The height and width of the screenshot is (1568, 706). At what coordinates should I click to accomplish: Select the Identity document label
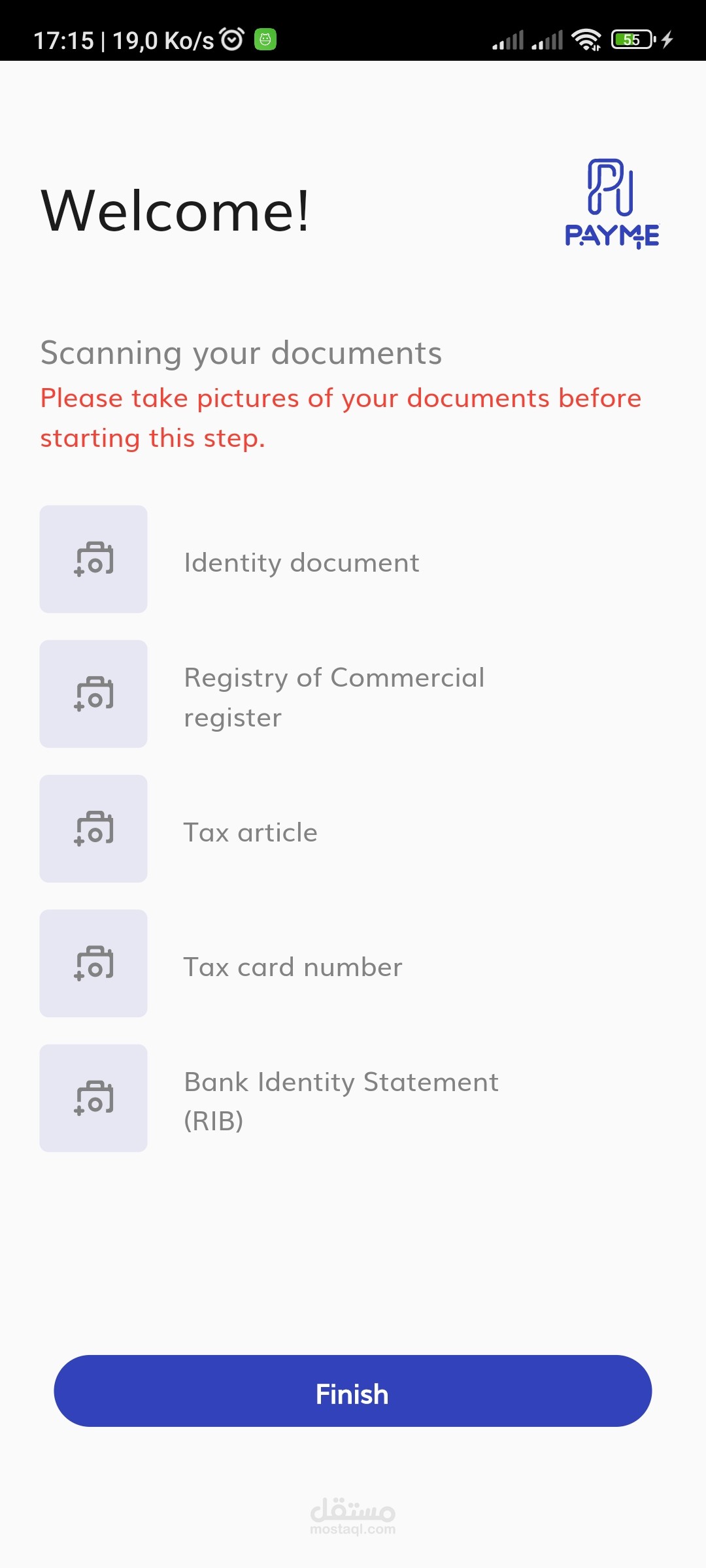[x=301, y=563]
